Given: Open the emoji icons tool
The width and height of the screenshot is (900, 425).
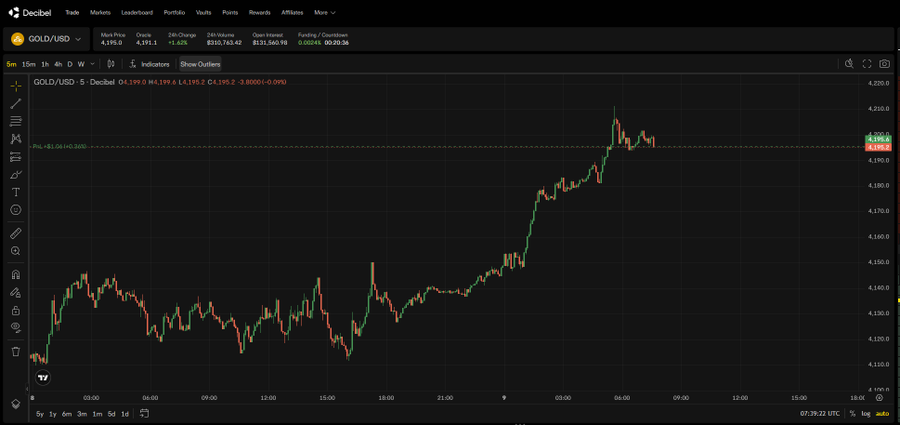Looking at the screenshot, I should [15, 210].
